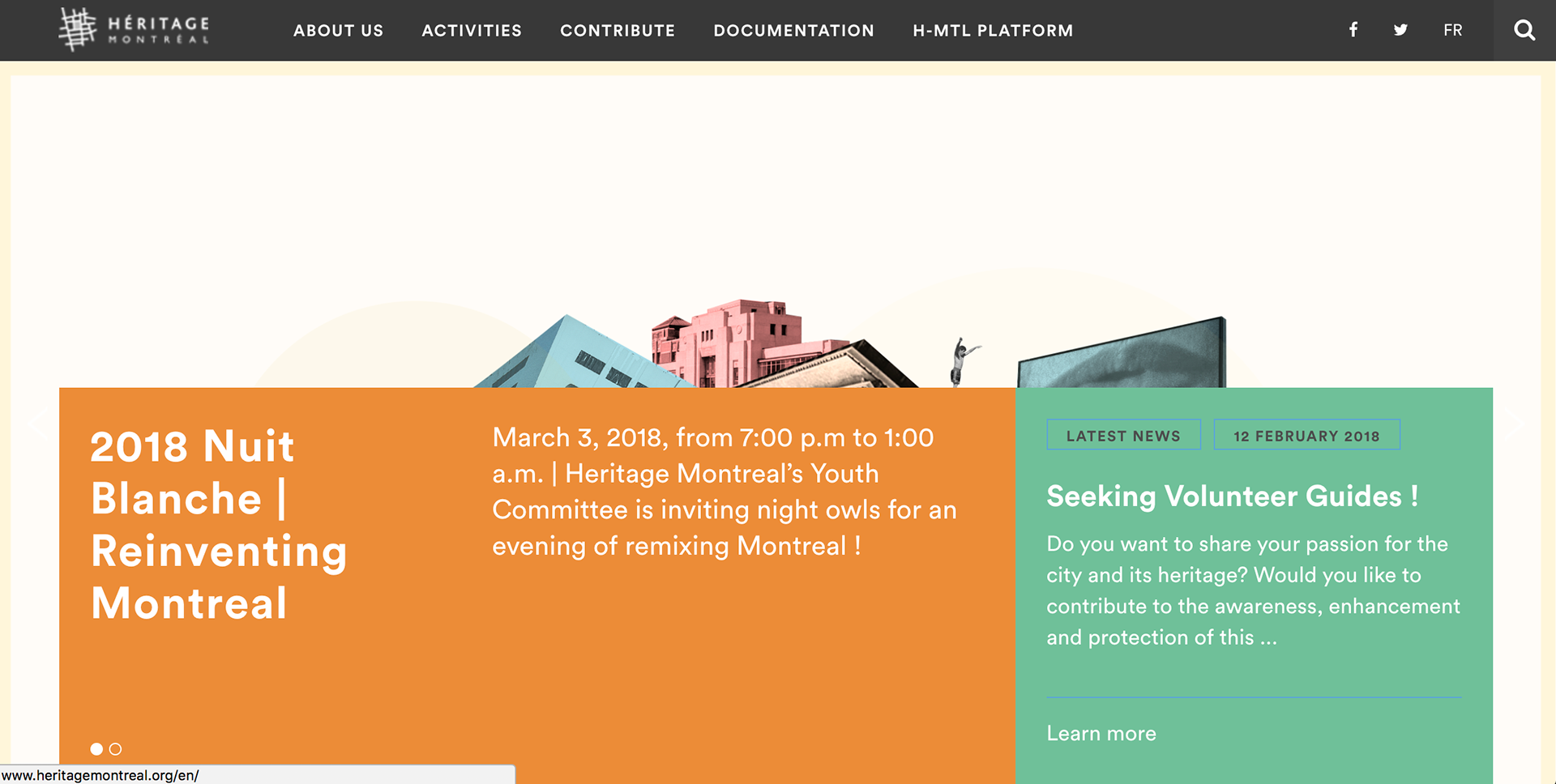This screenshot has width=1556, height=784.
Task: Open the H-MTL Platform menu
Action: point(993,31)
